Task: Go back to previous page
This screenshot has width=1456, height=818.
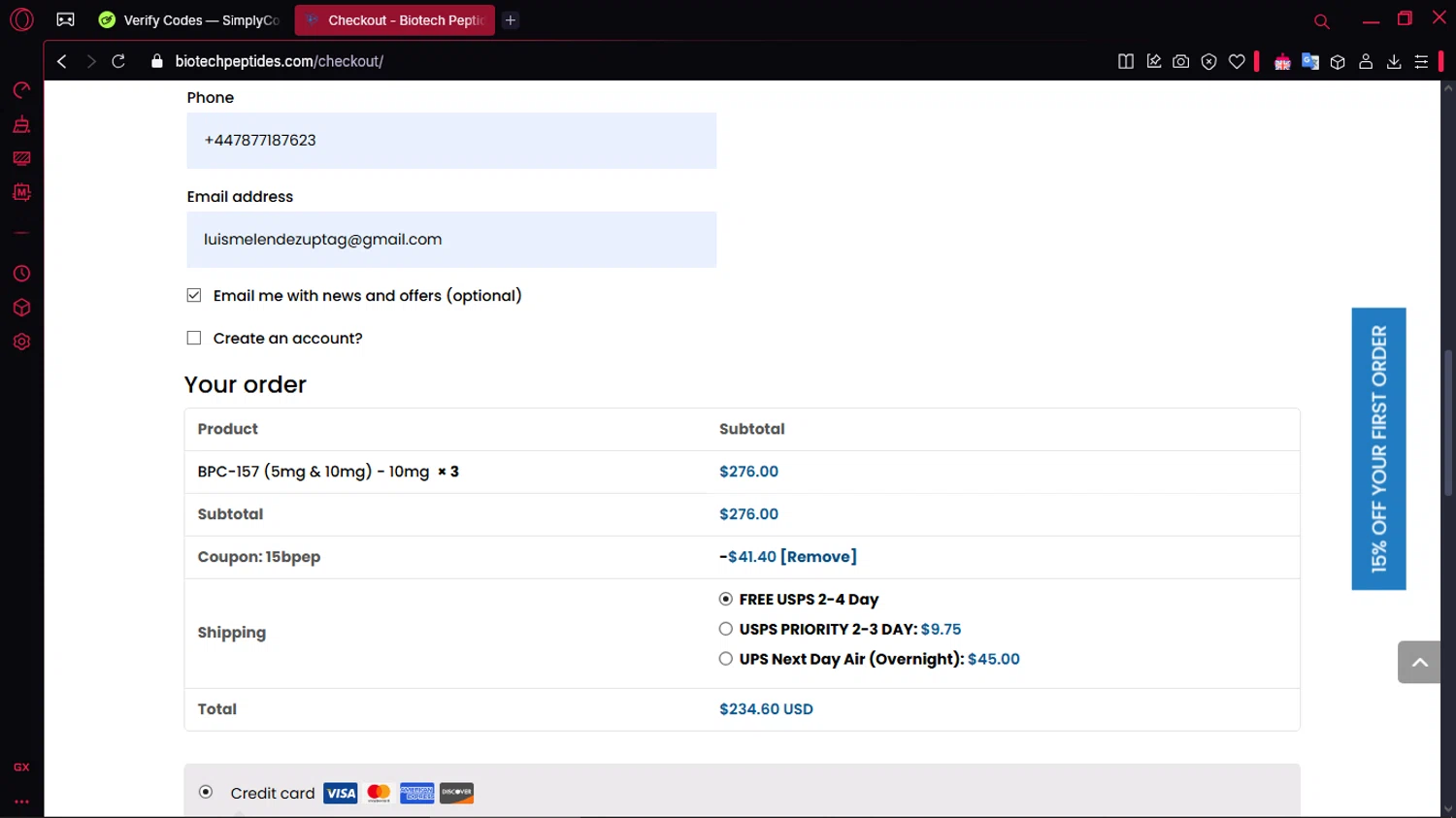Action: 62,61
